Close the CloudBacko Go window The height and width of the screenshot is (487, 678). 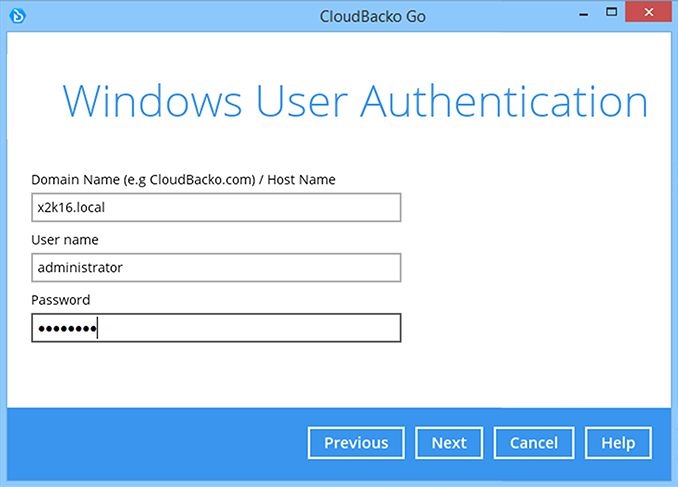click(649, 12)
